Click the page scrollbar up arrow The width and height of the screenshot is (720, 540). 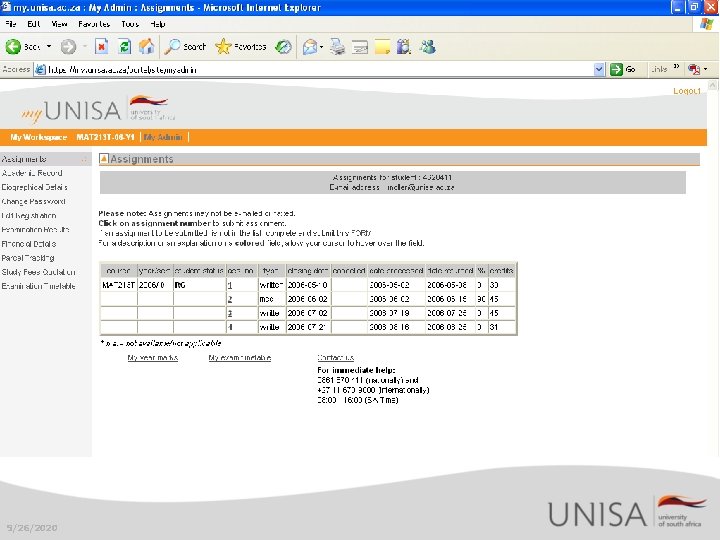(x=712, y=85)
